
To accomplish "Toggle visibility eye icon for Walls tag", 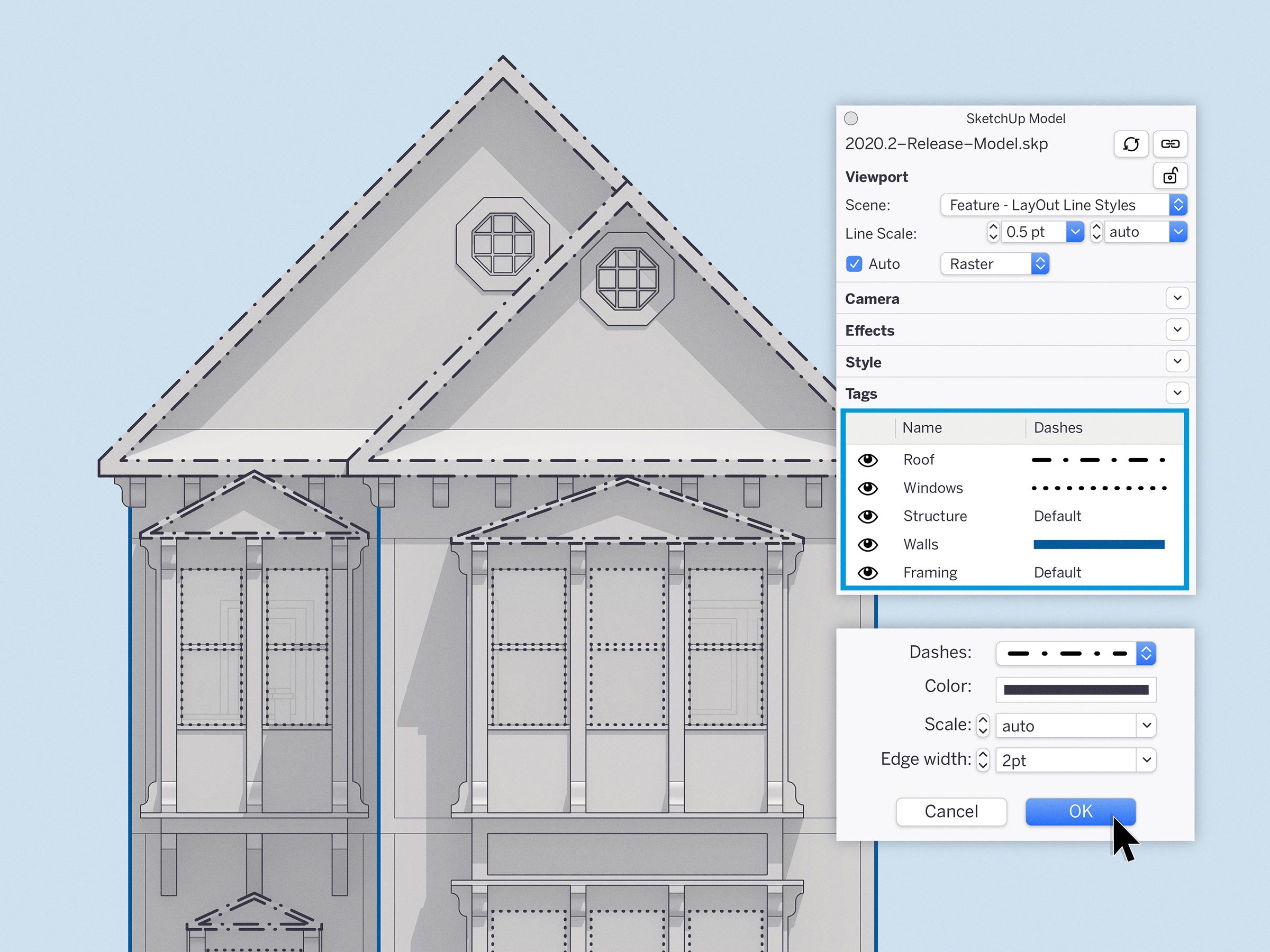I will coord(868,543).
